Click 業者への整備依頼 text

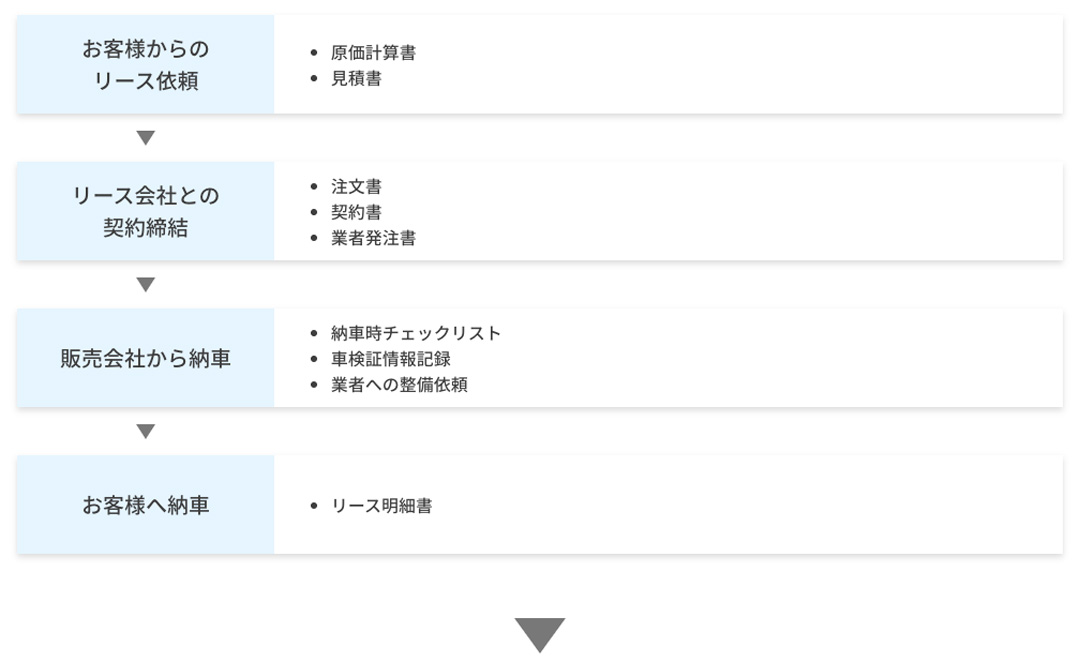(x=399, y=385)
